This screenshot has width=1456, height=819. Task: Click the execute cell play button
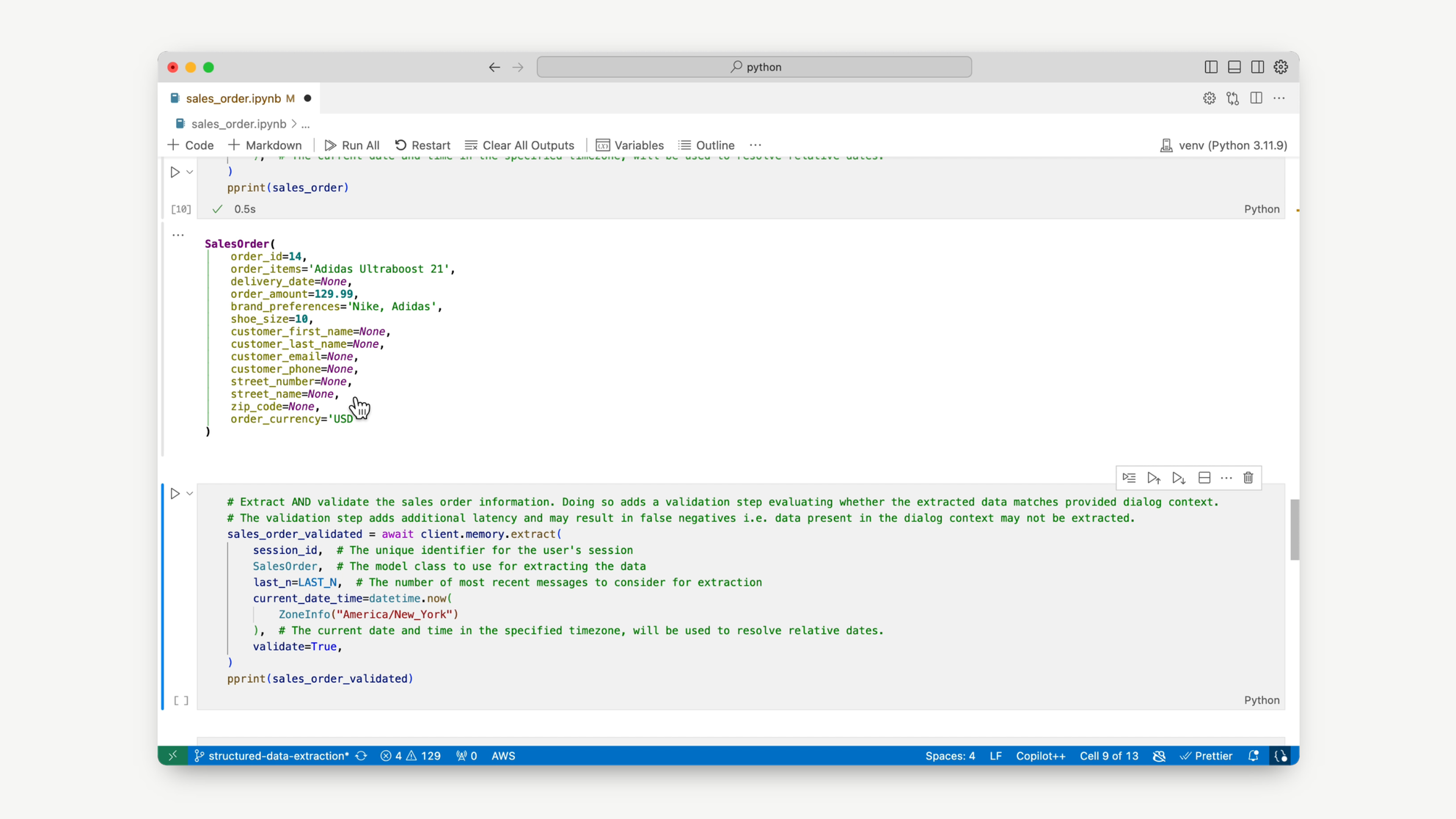[x=175, y=494]
